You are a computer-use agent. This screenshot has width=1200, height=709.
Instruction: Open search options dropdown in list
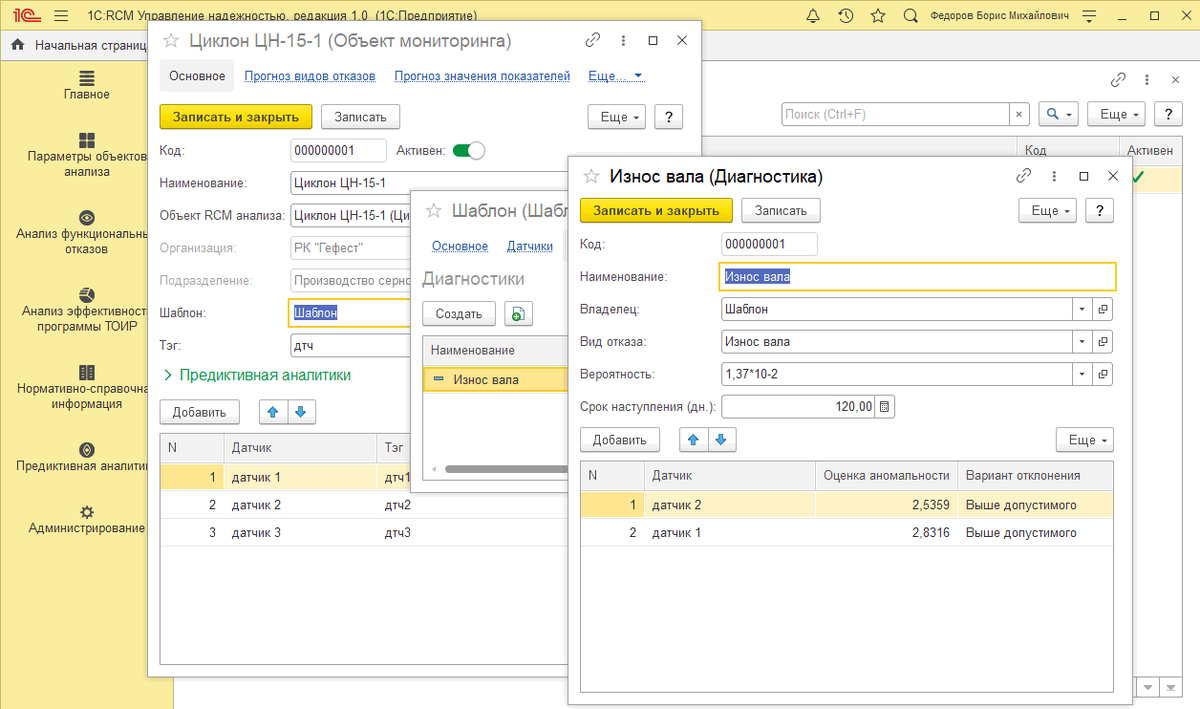1058,115
